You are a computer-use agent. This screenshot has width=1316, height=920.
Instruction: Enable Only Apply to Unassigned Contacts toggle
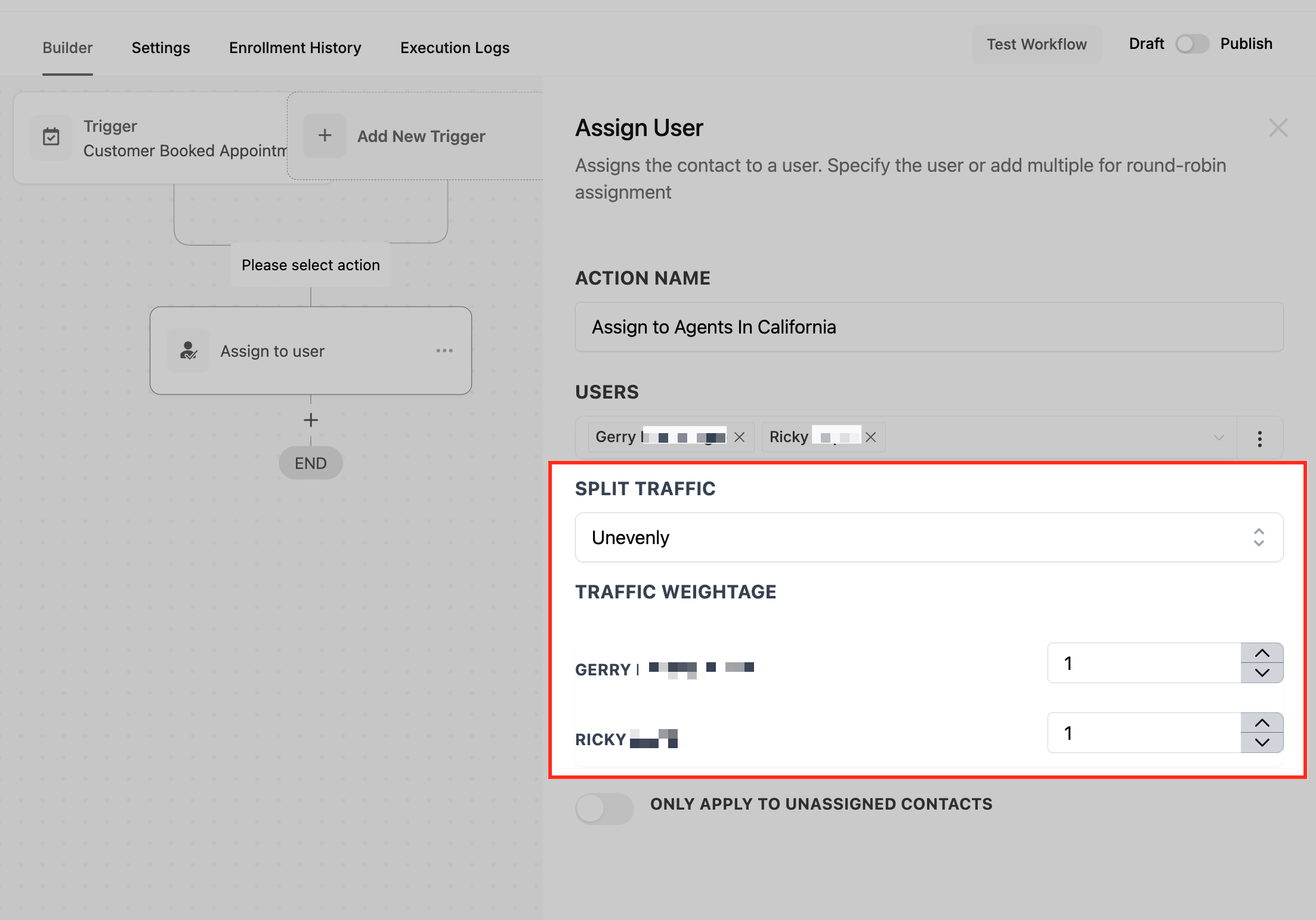coord(604,809)
